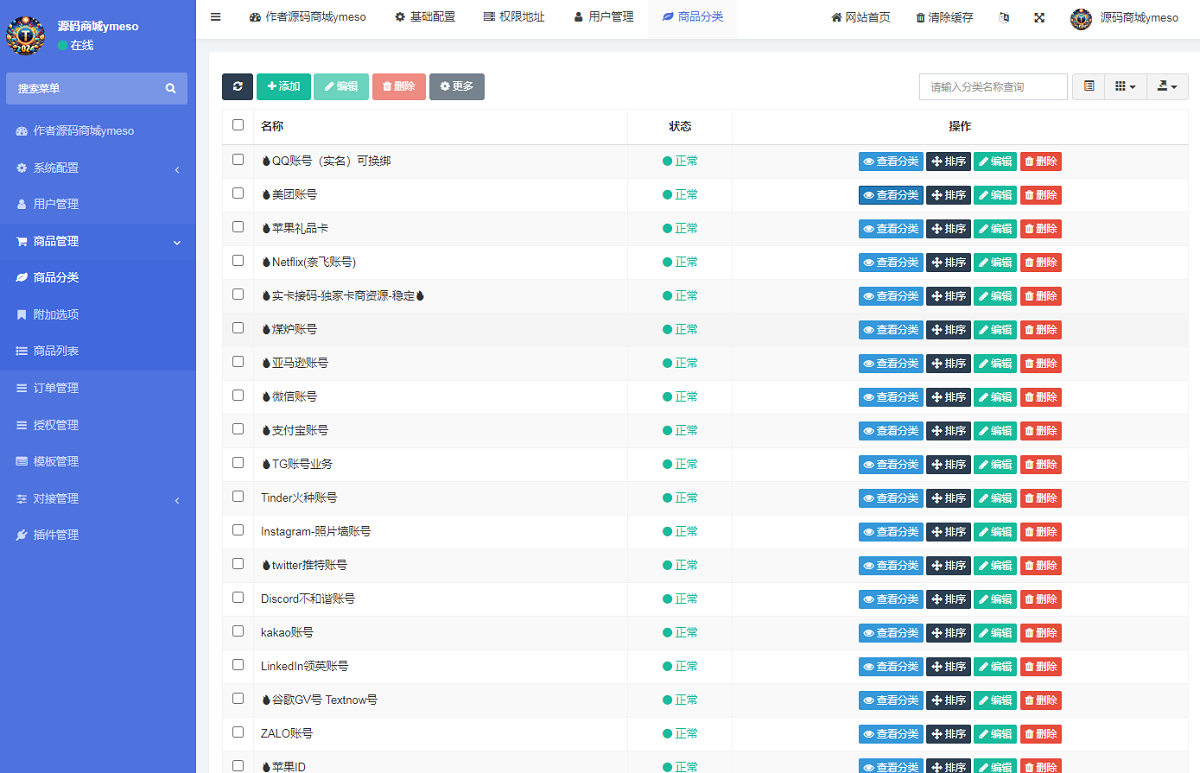Toggle the hamburger sidebar menu icon
1200x773 pixels.
point(215,17)
